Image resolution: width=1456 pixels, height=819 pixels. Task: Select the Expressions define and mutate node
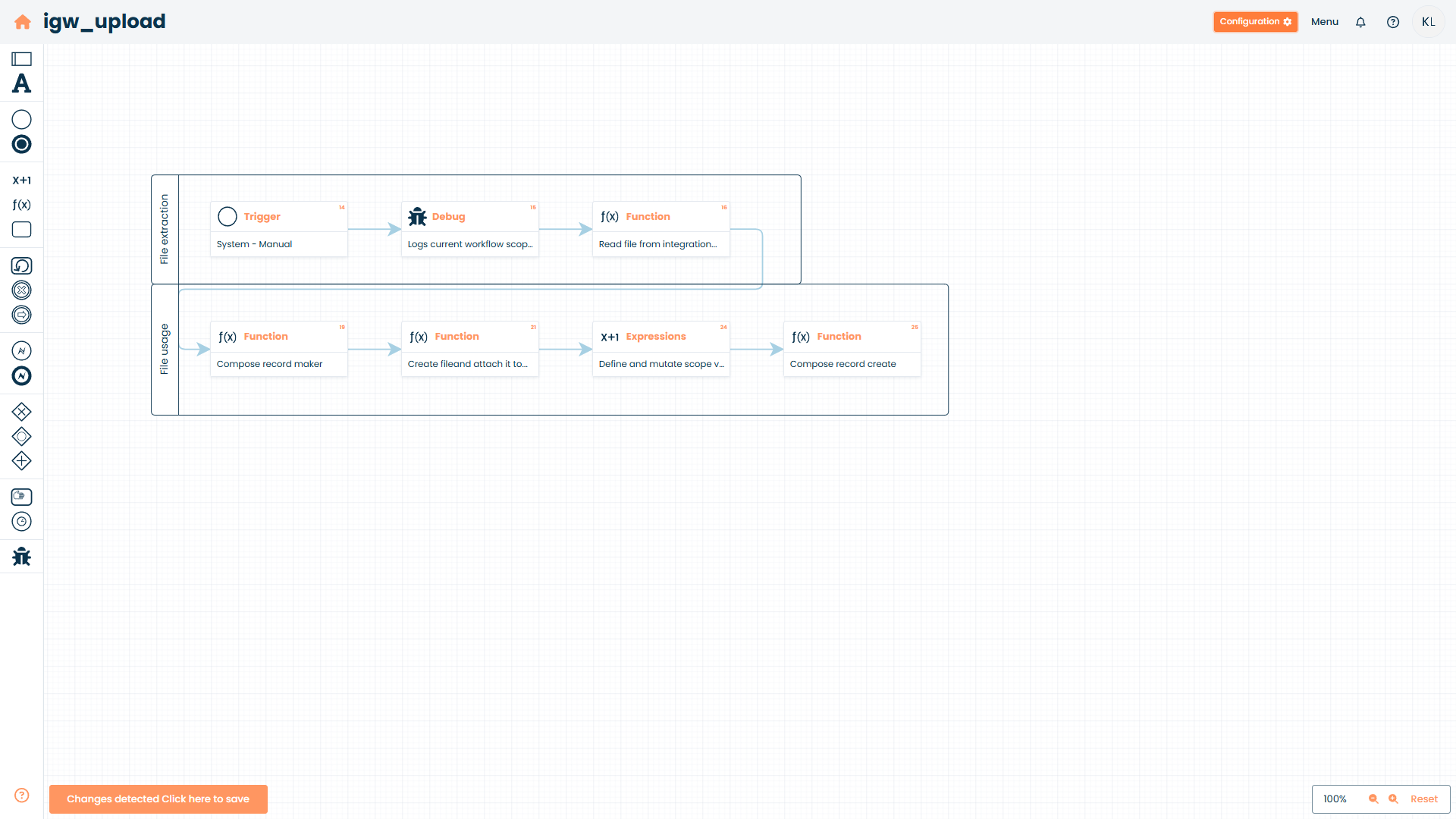pos(661,349)
